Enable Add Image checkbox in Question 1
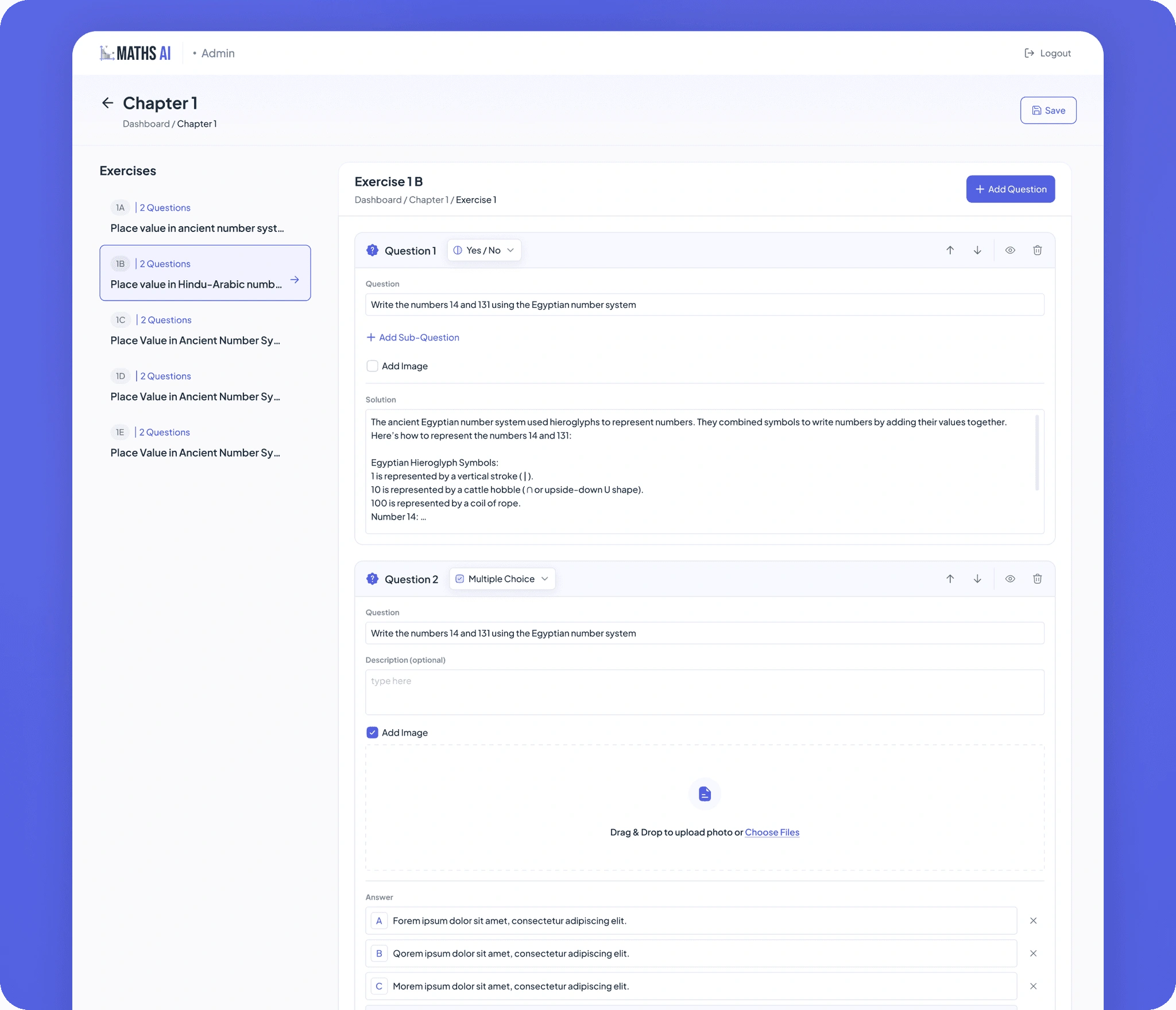The width and height of the screenshot is (1176, 1010). (372, 366)
